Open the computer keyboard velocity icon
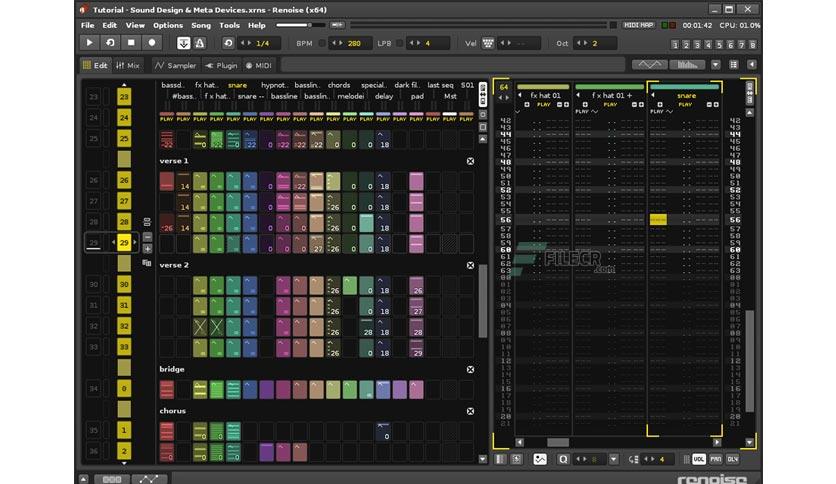The width and height of the screenshot is (836, 484). [487, 43]
